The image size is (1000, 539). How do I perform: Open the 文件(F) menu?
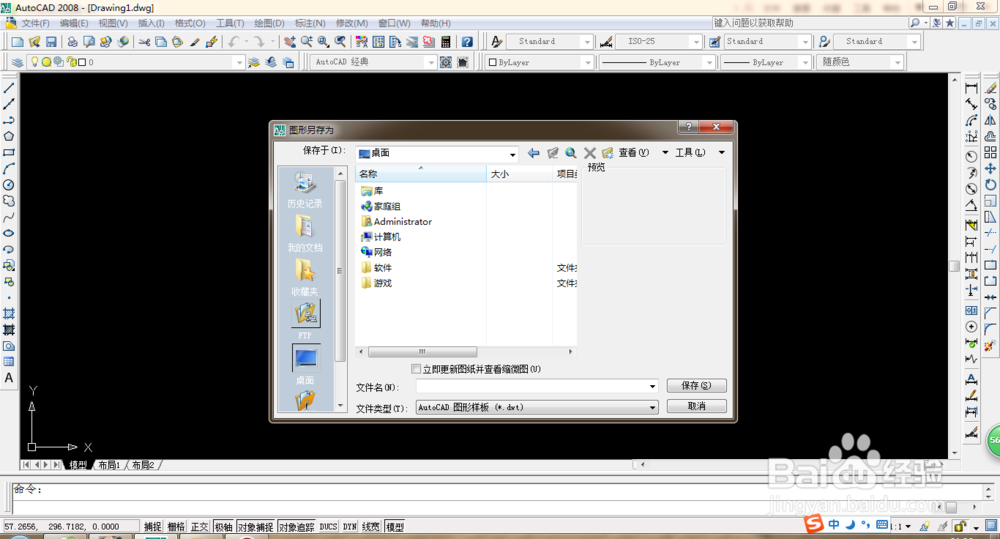[35, 23]
